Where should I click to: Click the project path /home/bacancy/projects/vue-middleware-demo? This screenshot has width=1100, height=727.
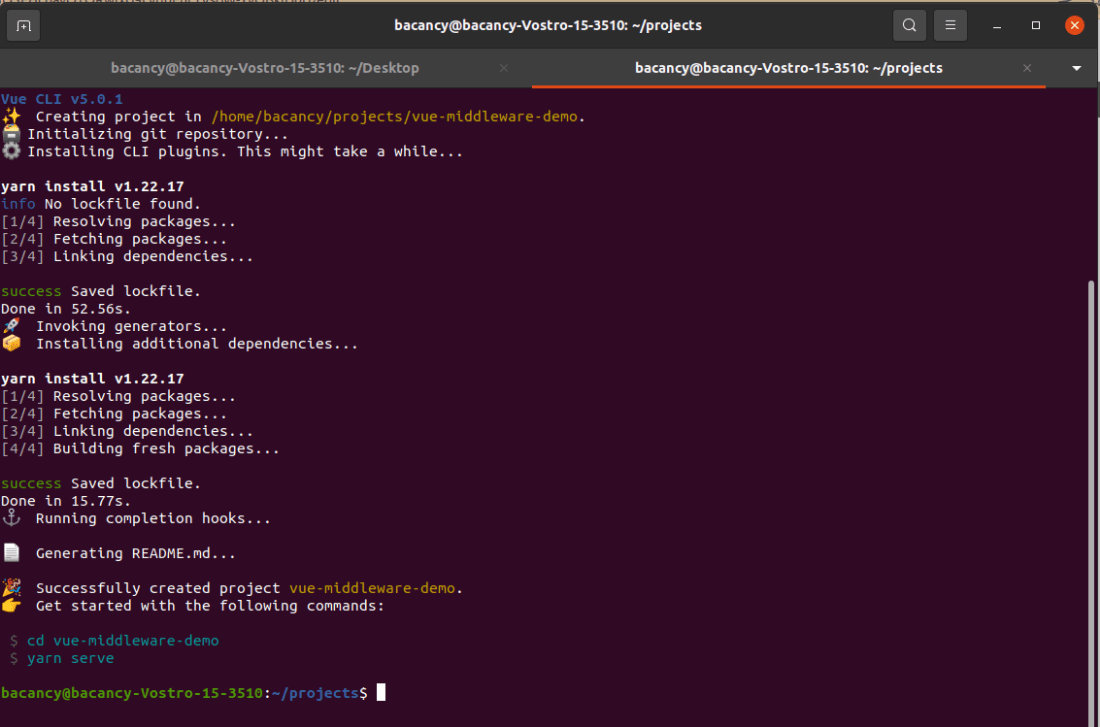396,116
